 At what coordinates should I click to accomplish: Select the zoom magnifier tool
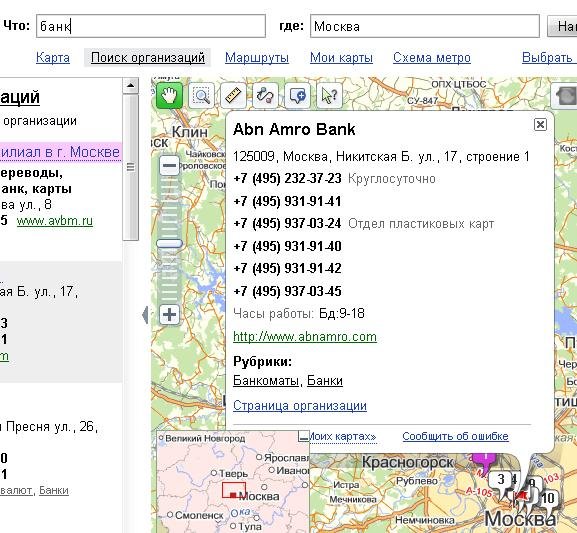point(201,96)
